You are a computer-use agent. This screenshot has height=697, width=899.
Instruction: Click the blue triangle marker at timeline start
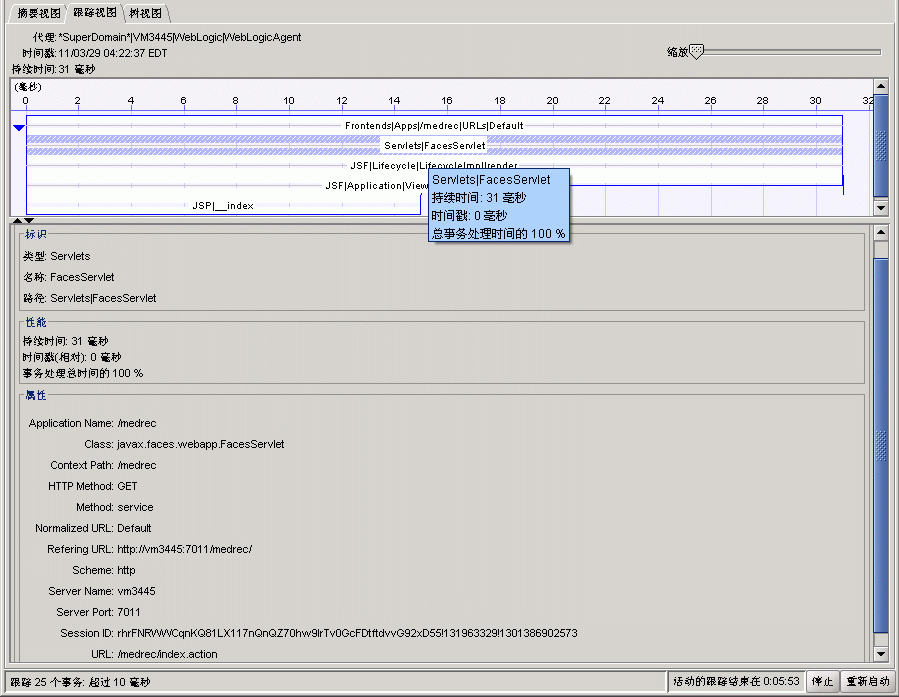[x=18, y=127]
